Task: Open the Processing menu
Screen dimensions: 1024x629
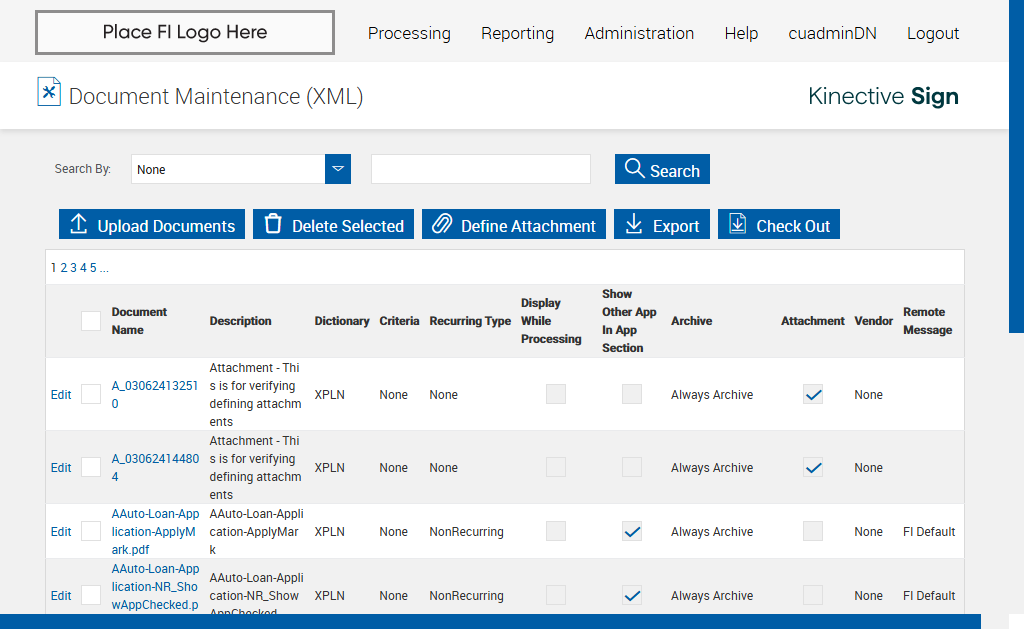Action: click(x=409, y=33)
